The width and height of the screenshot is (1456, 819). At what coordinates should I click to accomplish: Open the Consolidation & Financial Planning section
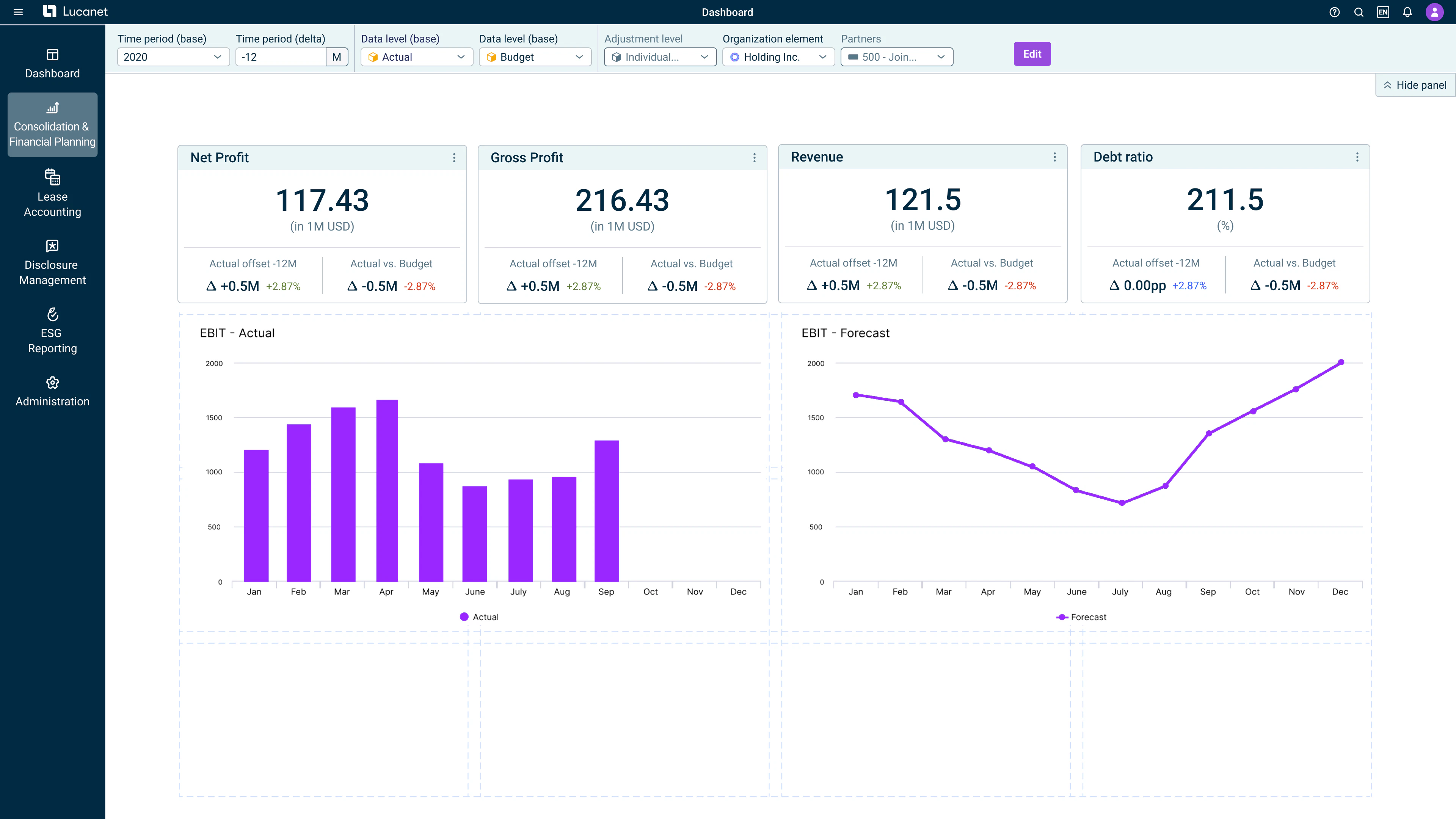(x=52, y=124)
